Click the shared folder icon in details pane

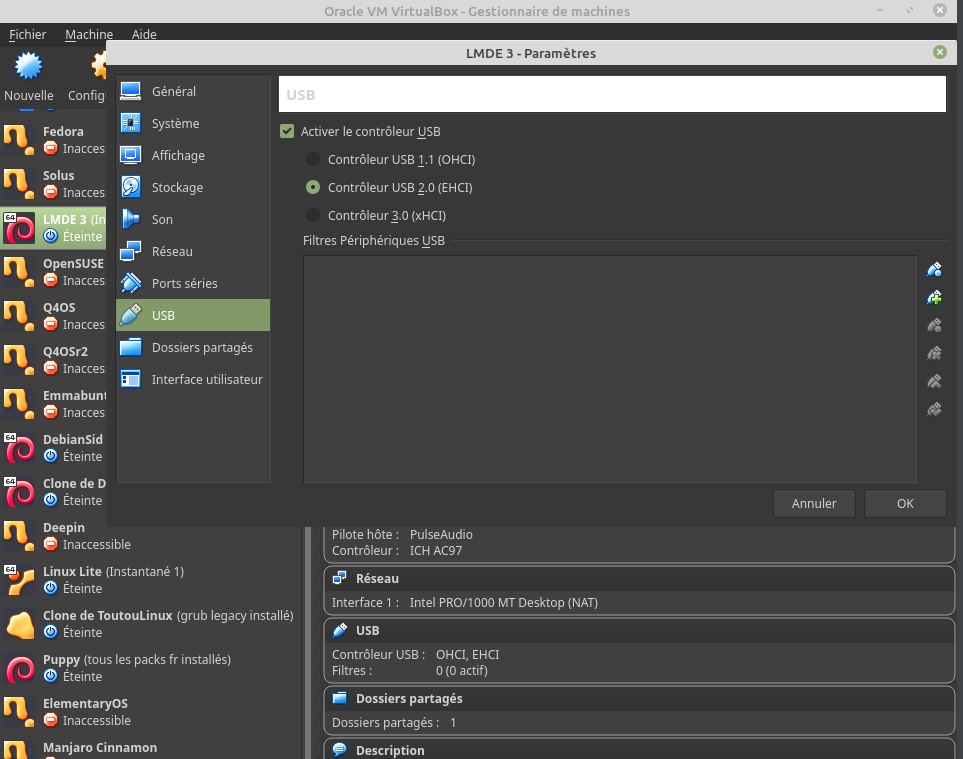click(x=339, y=698)
